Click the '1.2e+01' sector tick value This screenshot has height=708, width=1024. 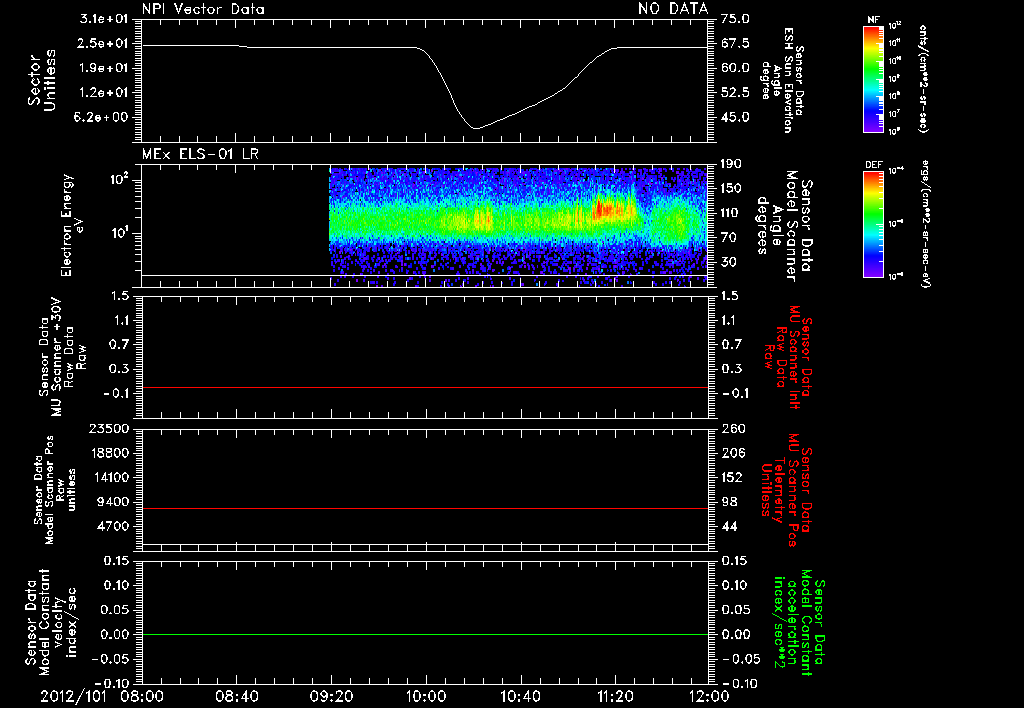[x=104, y=93]
